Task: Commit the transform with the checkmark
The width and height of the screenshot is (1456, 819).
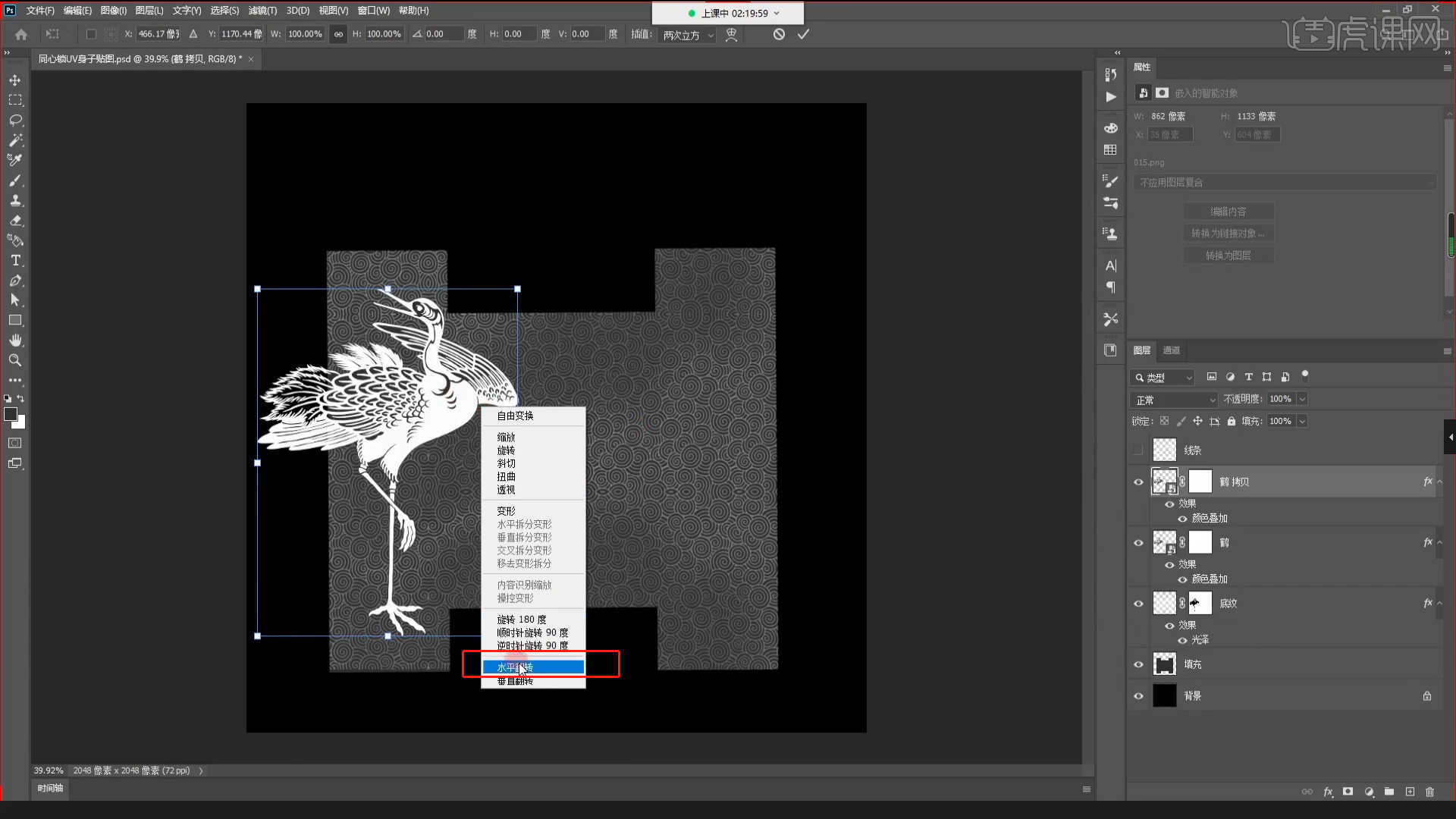Action: pyautogui.click(x=803, y=34)
